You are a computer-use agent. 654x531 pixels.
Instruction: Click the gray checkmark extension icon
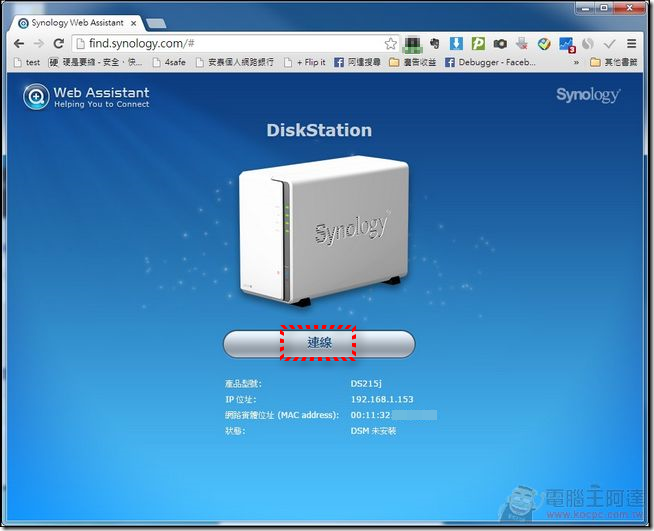click(x=609, y=43)
